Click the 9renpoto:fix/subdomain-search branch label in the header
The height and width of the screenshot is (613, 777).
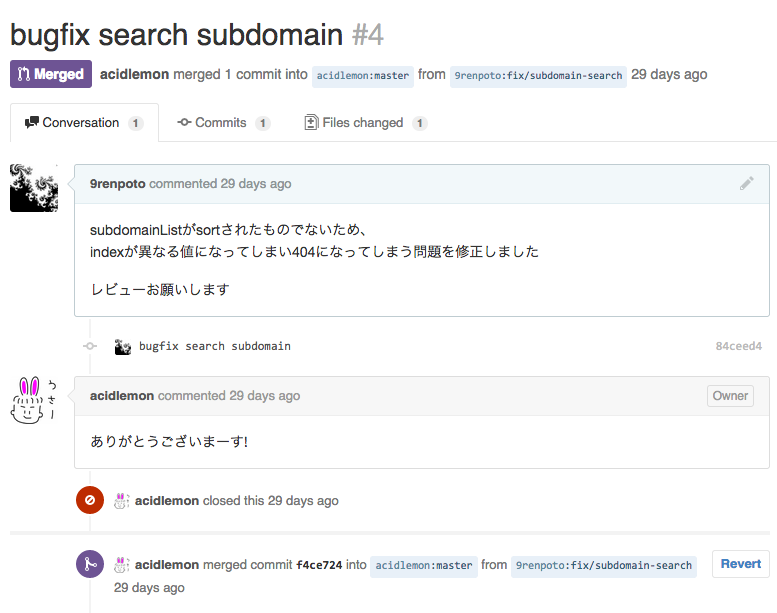pos(538,76)
